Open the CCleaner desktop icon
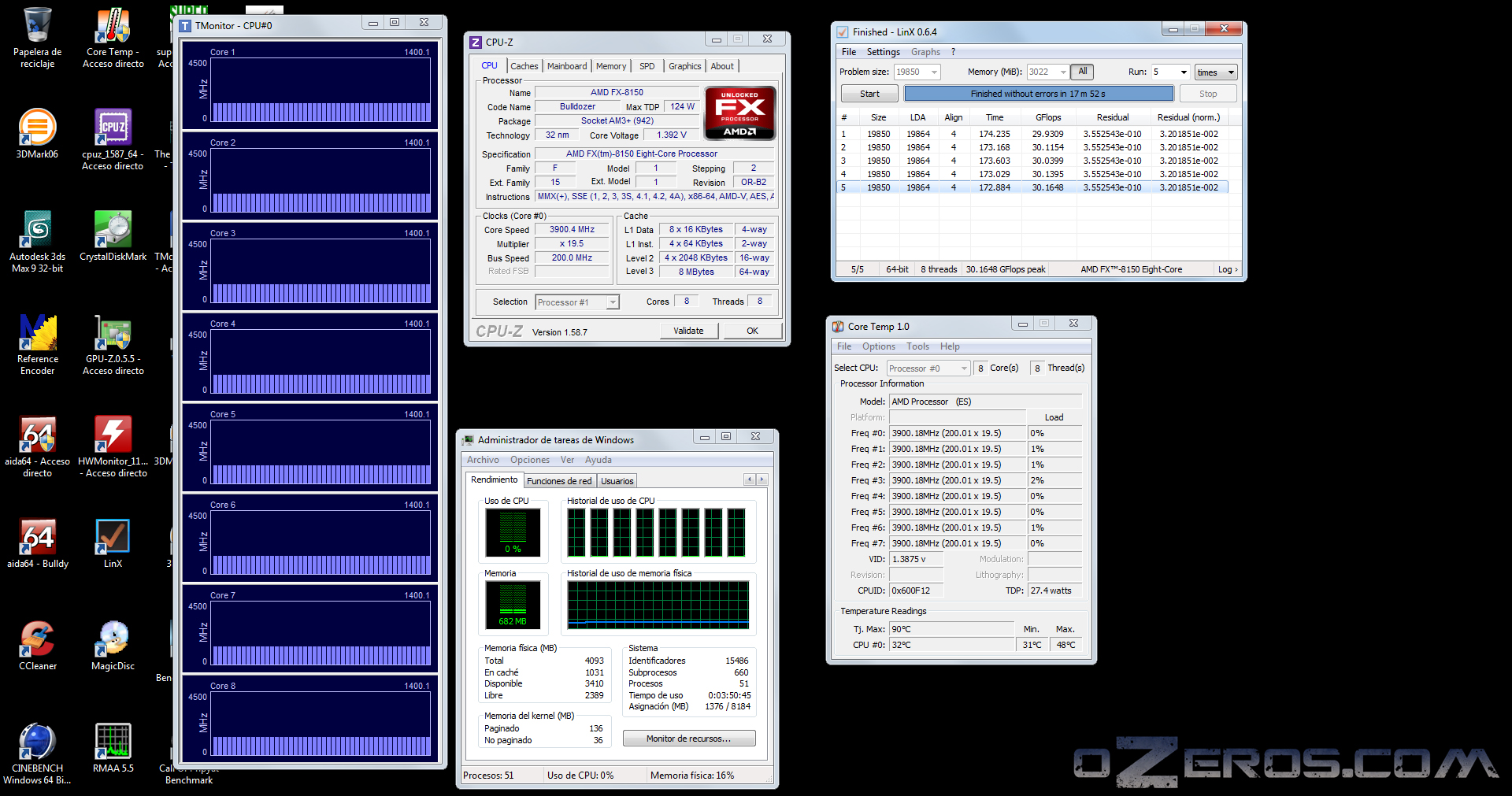Viewport: 1512px width, 796px height. click(x=37, y=646)
